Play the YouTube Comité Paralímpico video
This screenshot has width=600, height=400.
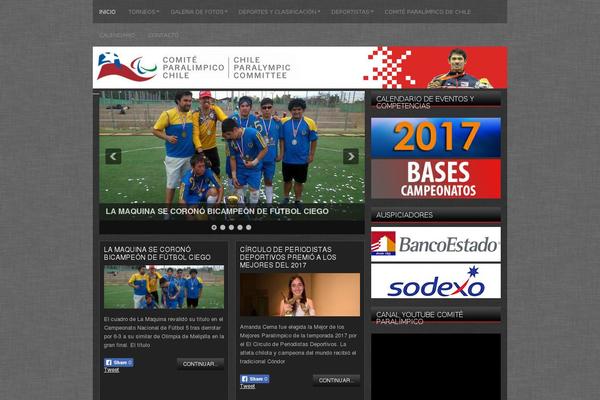436,367
